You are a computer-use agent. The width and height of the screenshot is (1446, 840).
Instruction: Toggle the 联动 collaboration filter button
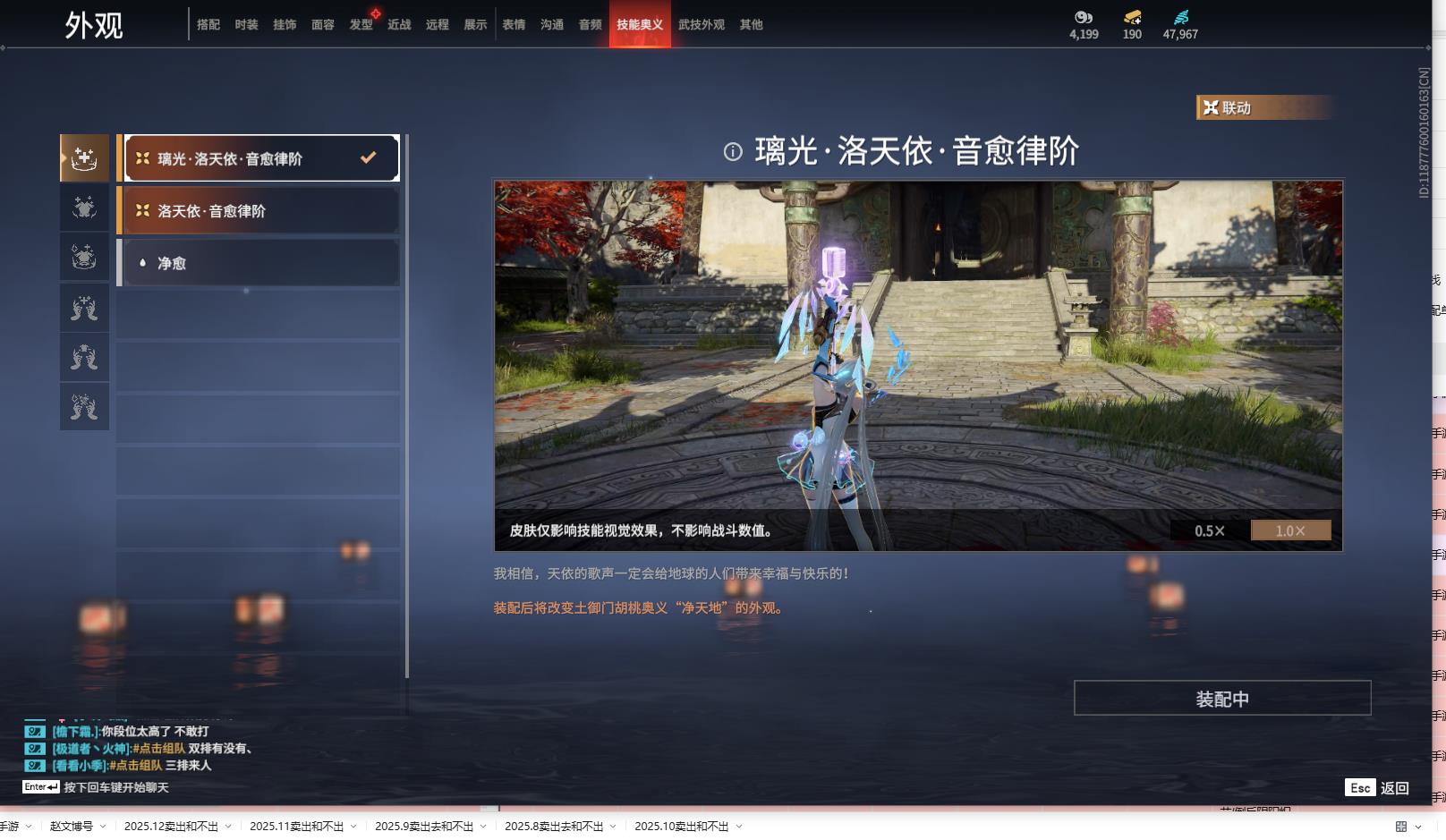[1265, 107]
